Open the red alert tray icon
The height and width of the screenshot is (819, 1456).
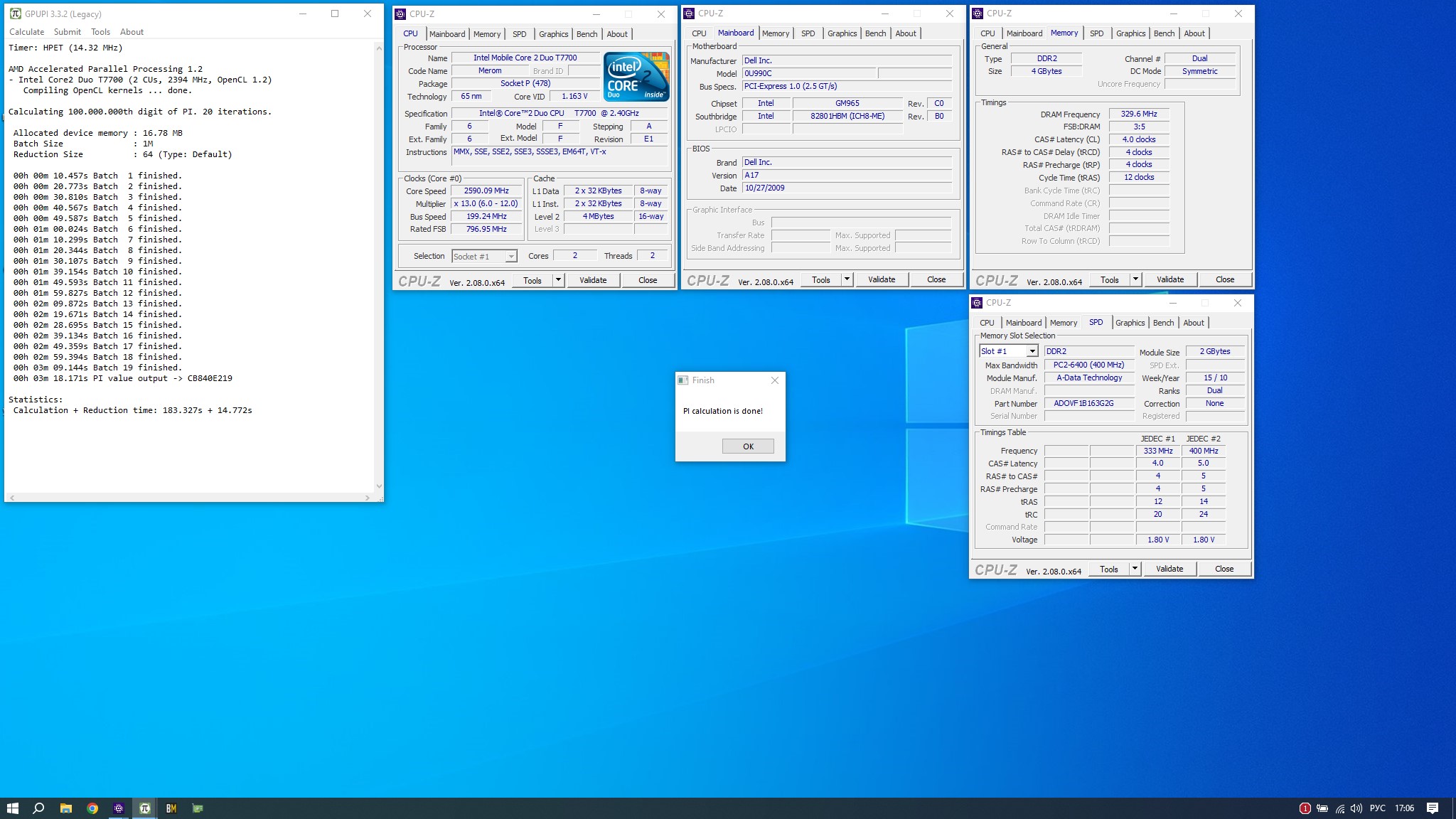1305,808
